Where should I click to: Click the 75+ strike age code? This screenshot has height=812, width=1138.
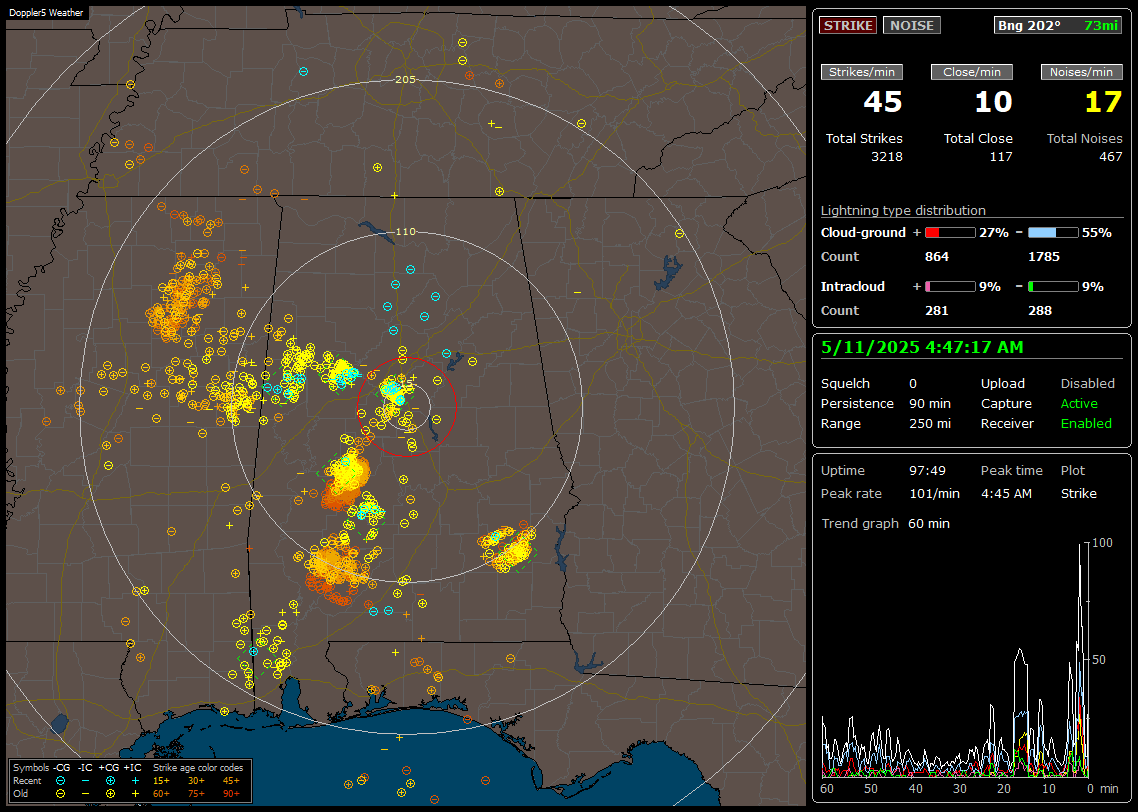[196, 794]
